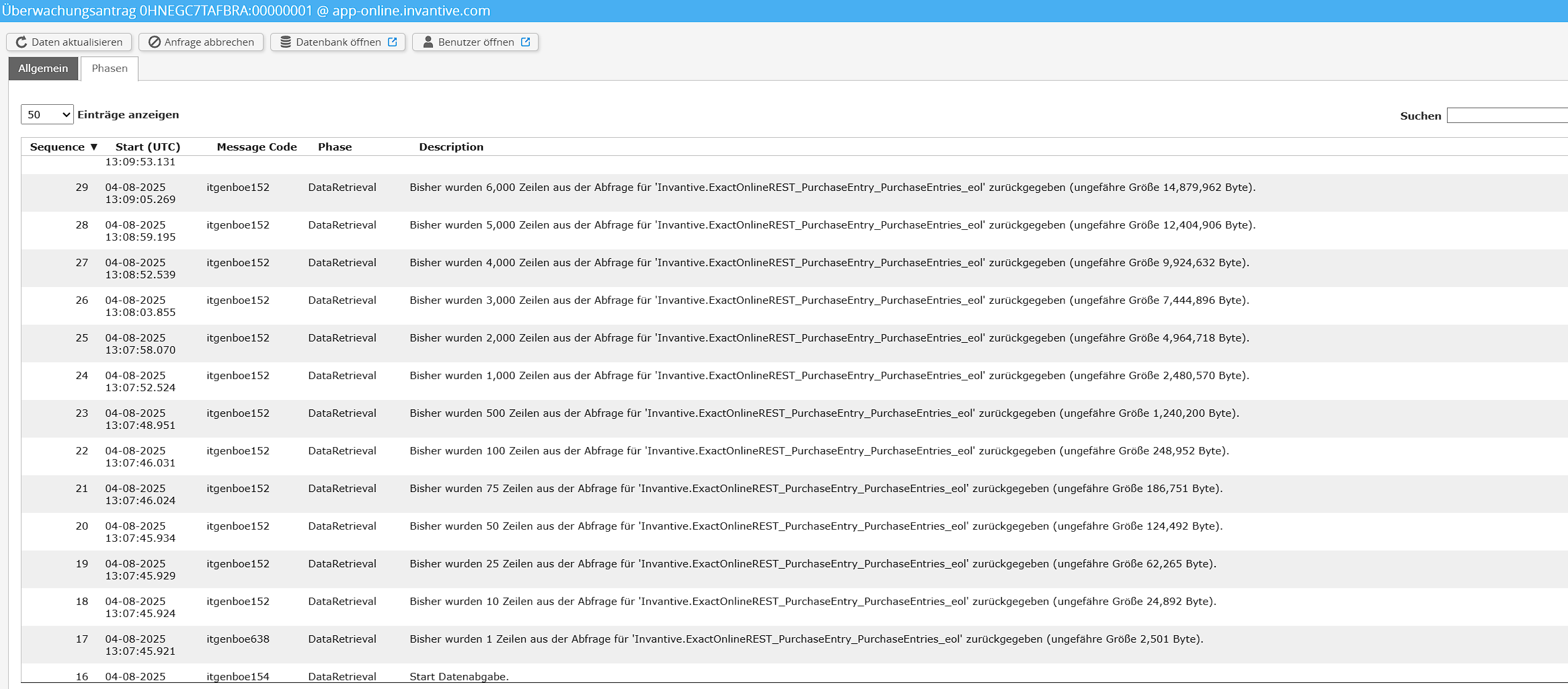Open the entries per page dropdown
This screenshot has height=689, width=1568.
tap(47, 115)
